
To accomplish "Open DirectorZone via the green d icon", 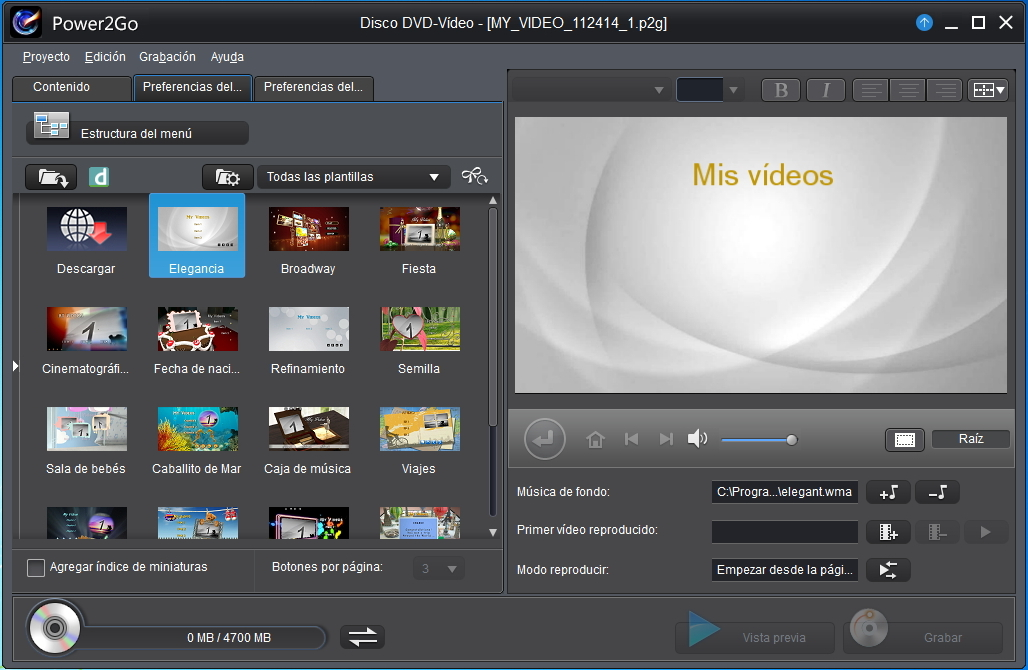I will [x=99, y=177].
